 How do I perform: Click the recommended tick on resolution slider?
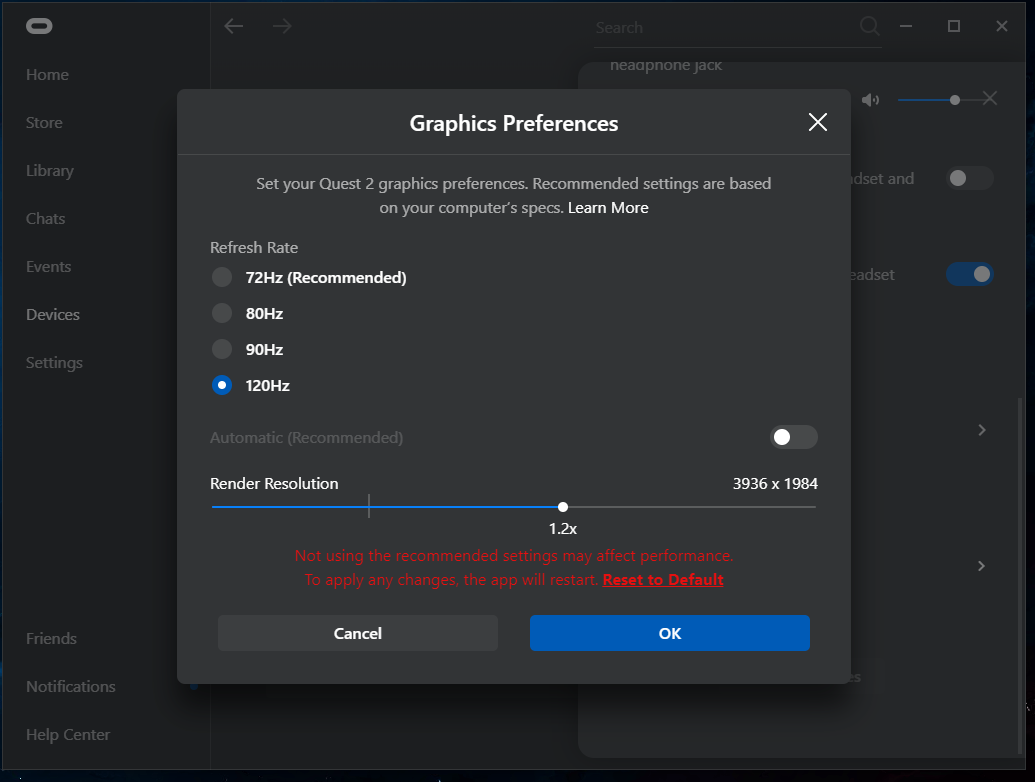[369, 506]
